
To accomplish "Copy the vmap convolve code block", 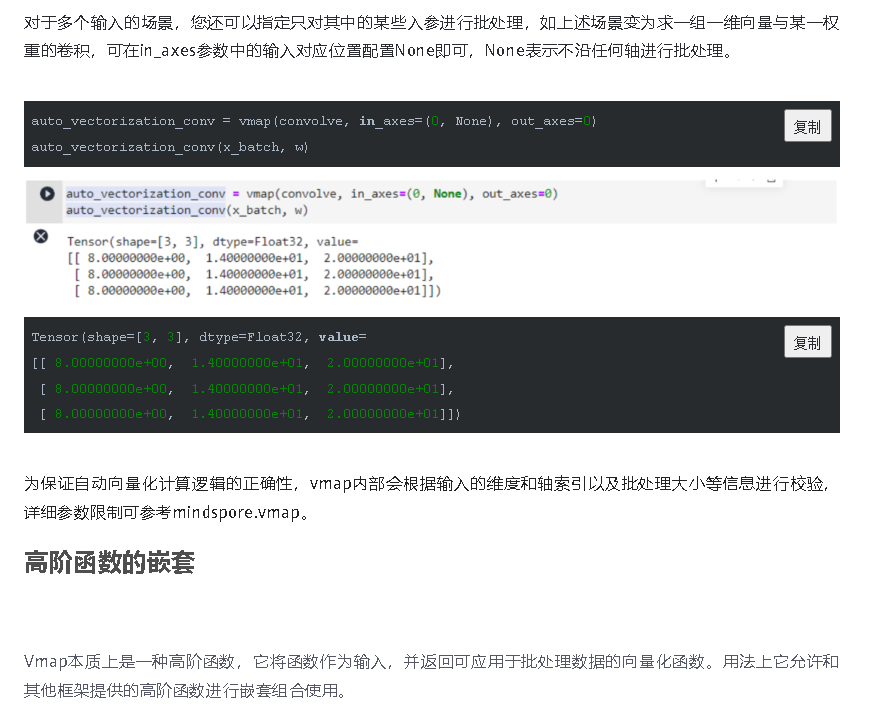I will [x=807, y=126].
